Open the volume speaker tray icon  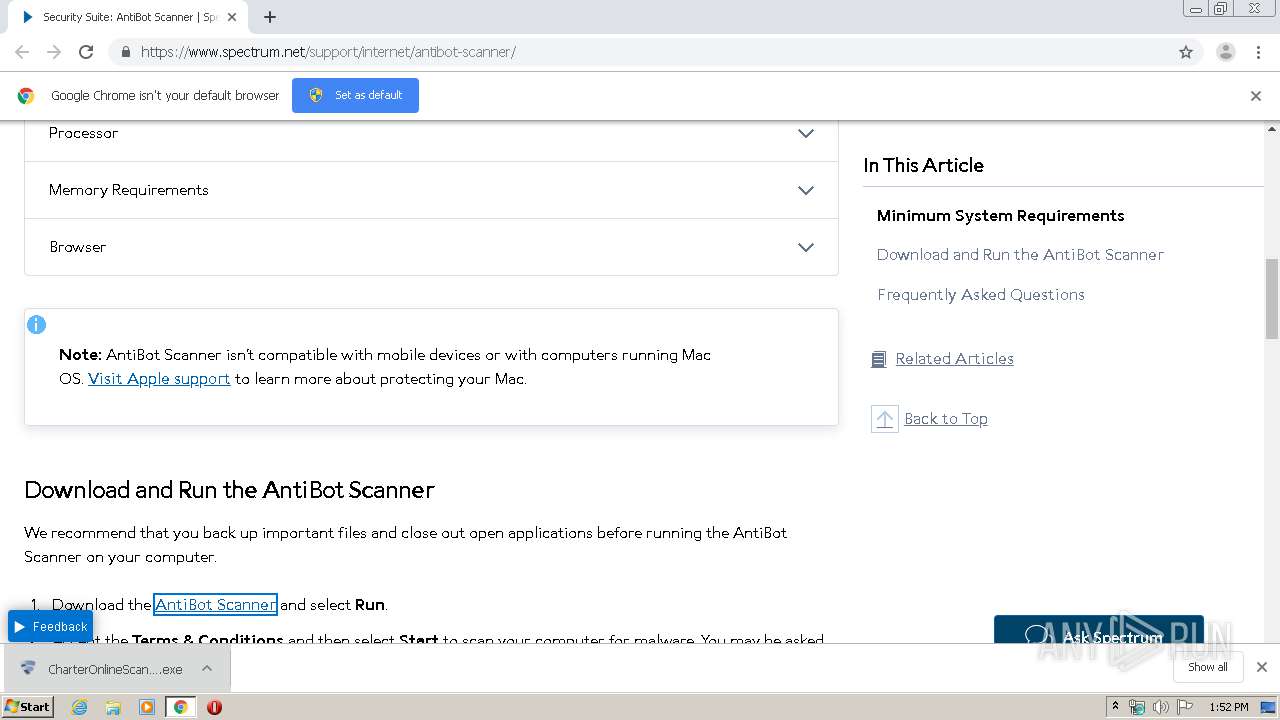(x=1161, y=707)
